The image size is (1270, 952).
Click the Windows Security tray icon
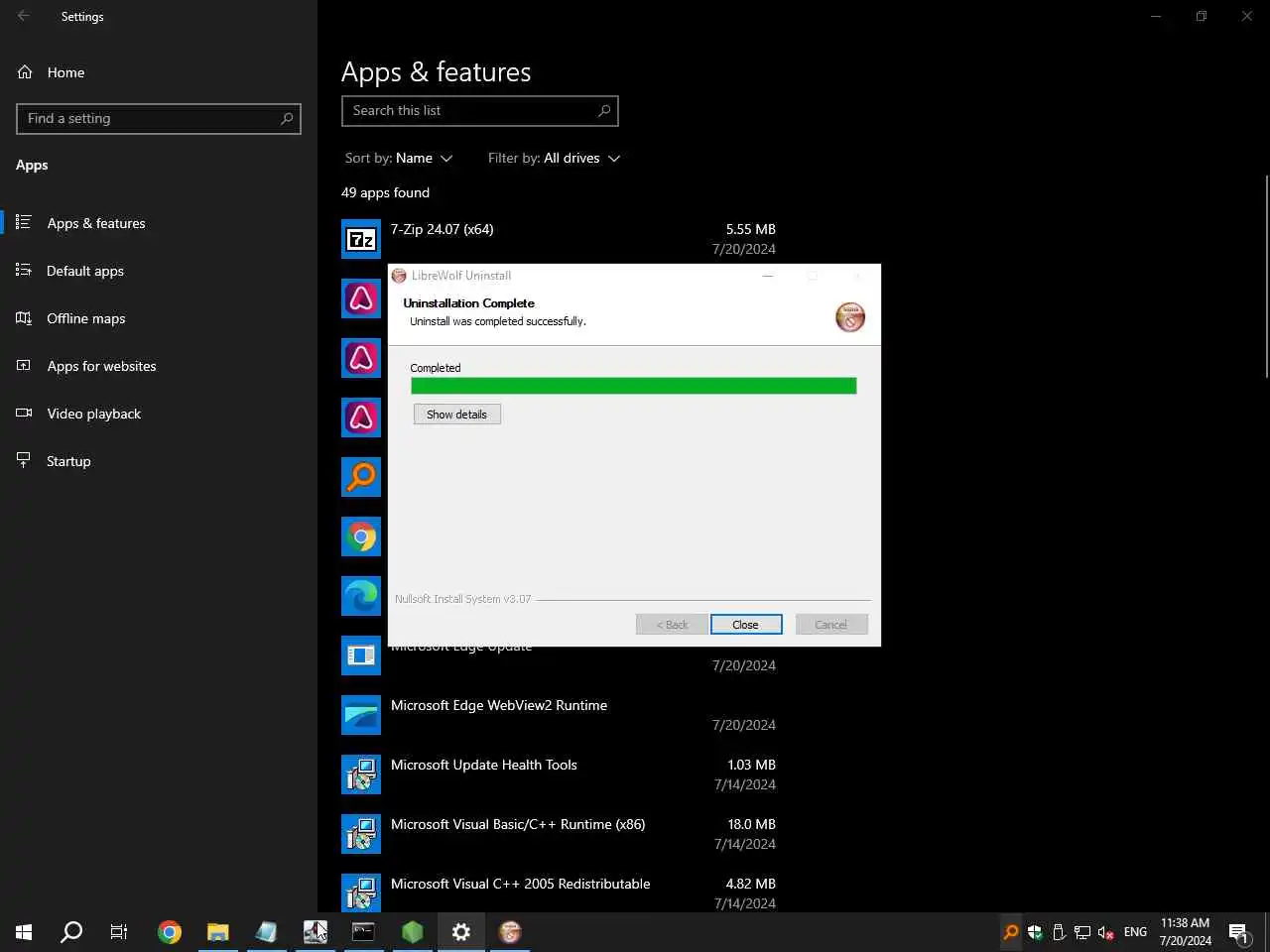pyautogui.click(x=1034, y=932)
